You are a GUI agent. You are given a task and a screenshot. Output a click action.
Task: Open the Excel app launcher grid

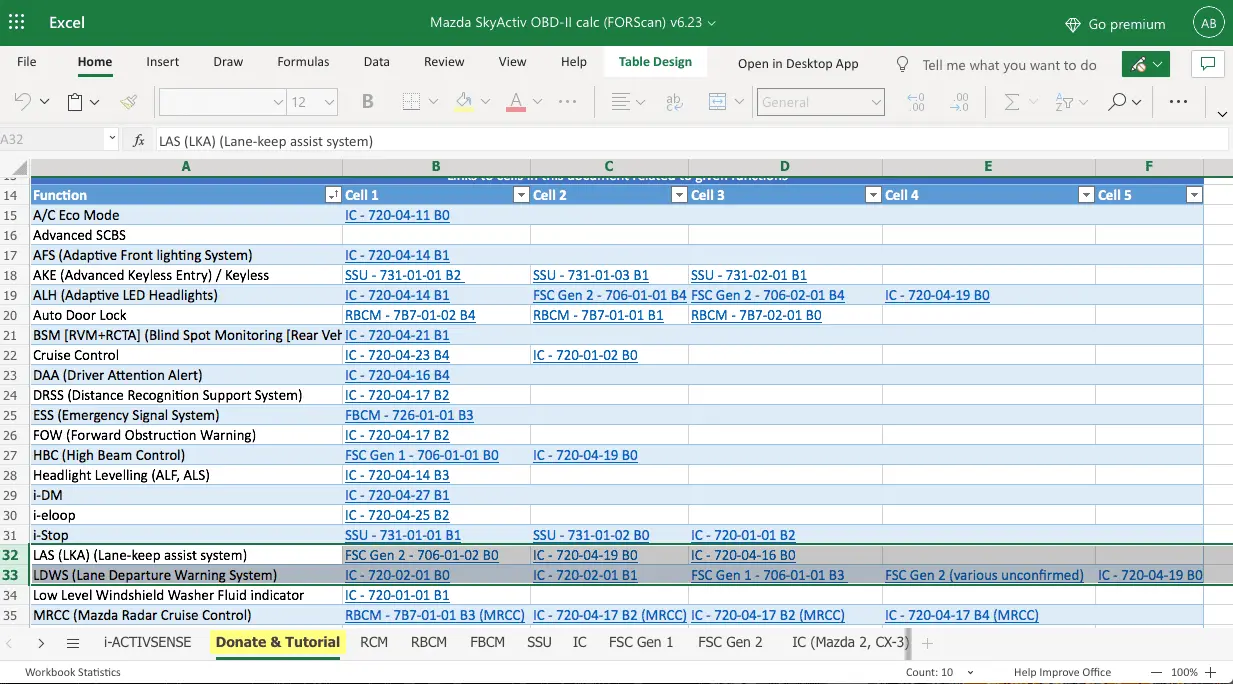pos(17,22)
